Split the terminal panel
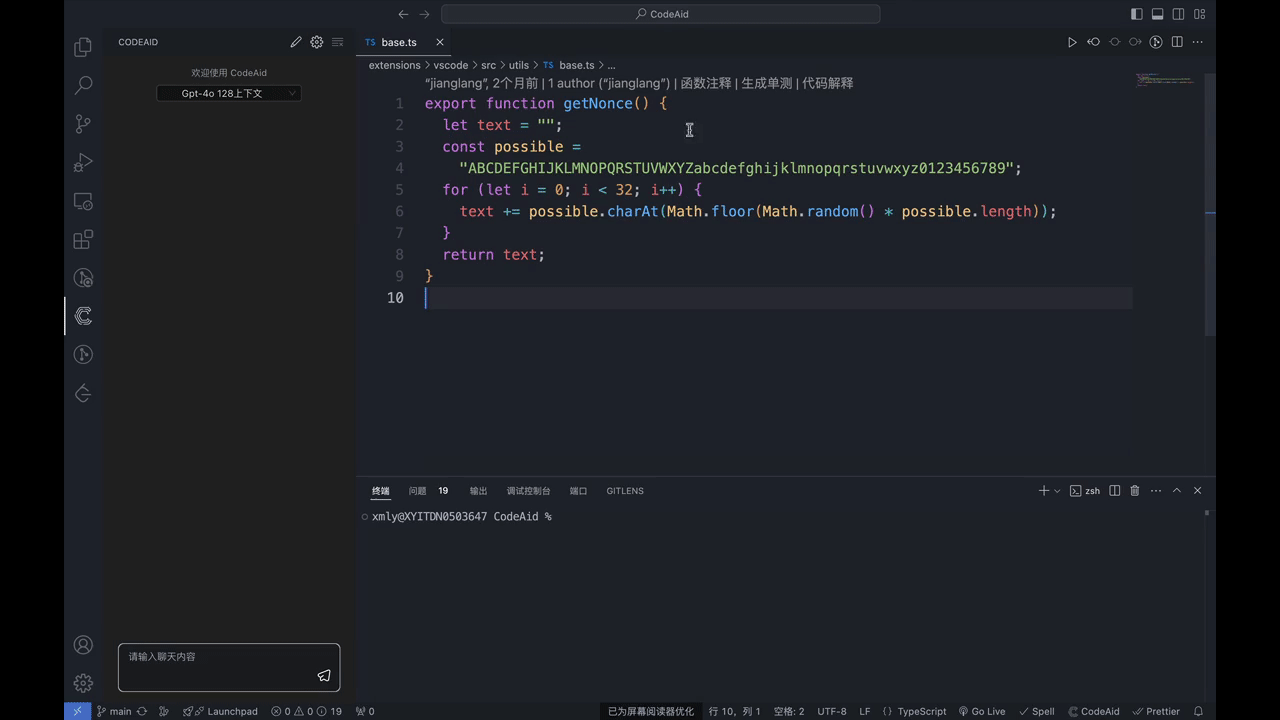Screen dimensions: 1280x720 tap(1114, 491)
